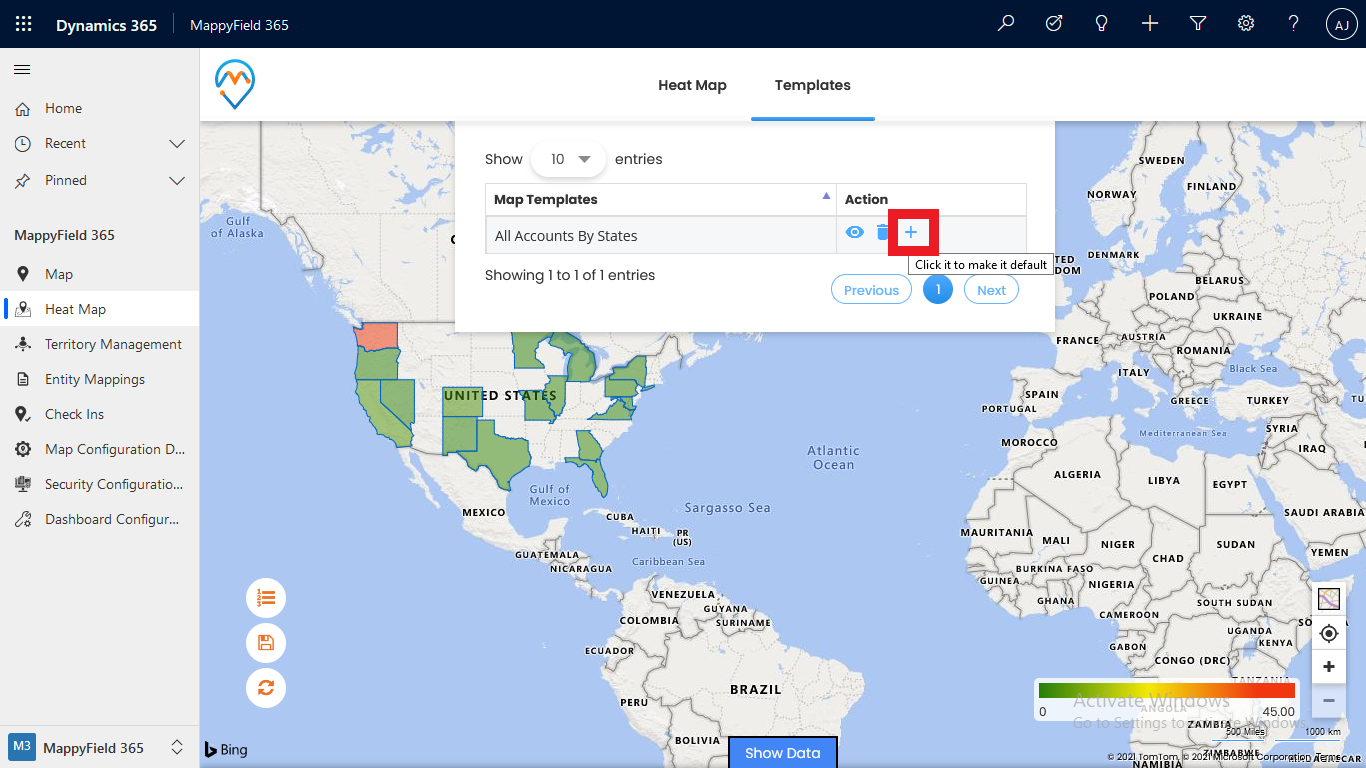Open the help question mark icon
Viewport: 1366px width, 768px height.
[1294, 24]
